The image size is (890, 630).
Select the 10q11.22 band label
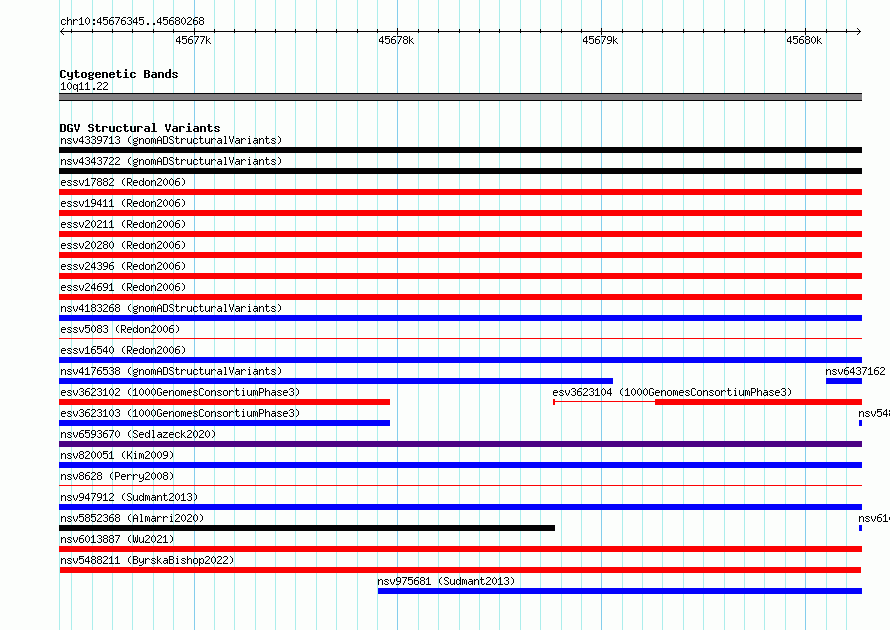(x=84, y=86)
